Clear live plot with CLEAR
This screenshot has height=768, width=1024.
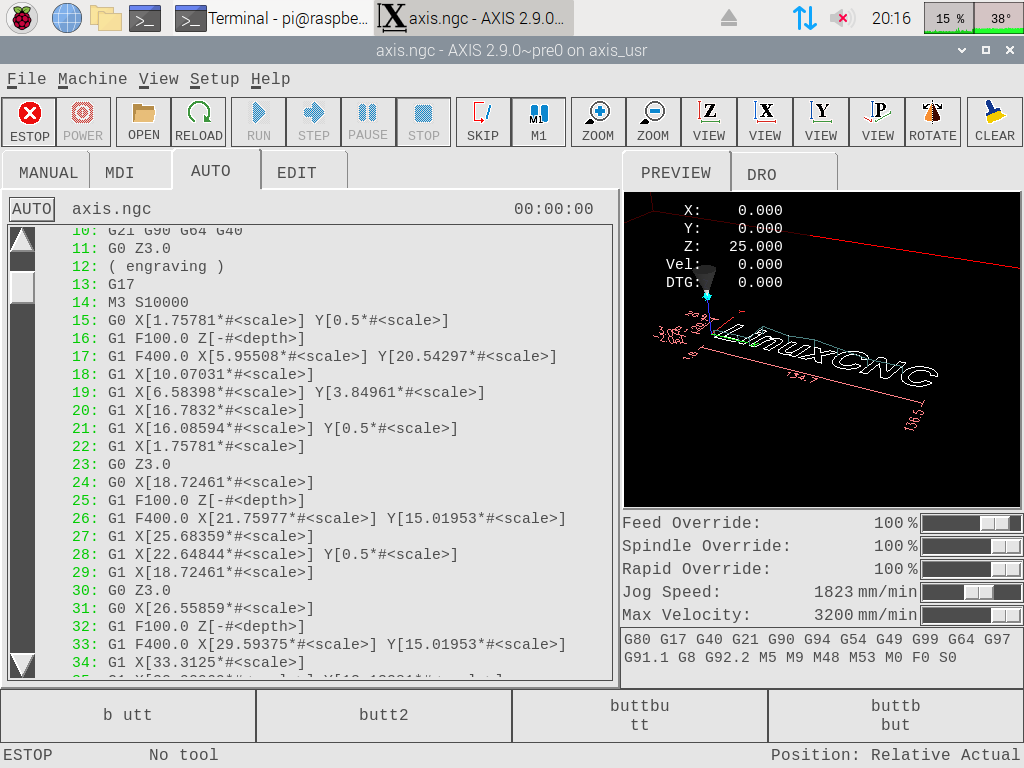click(x=995, y=122)
